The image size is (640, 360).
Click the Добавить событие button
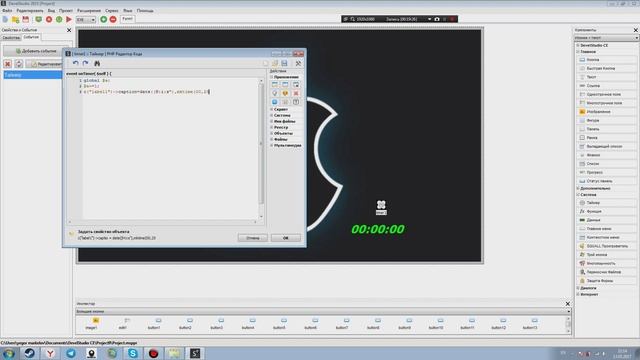[36, 51]
